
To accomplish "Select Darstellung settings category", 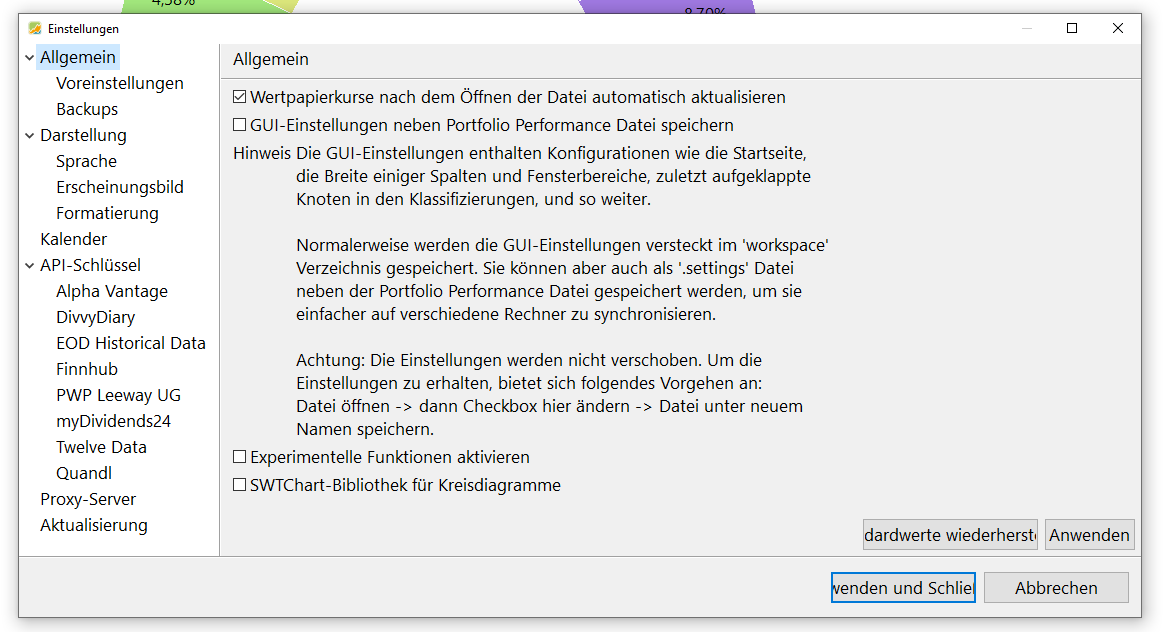I will tap(83, 135).
